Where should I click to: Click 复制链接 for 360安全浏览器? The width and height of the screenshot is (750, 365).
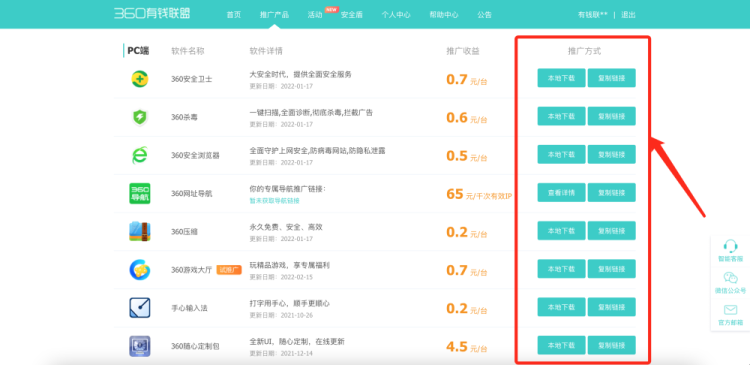click(611, 154)
